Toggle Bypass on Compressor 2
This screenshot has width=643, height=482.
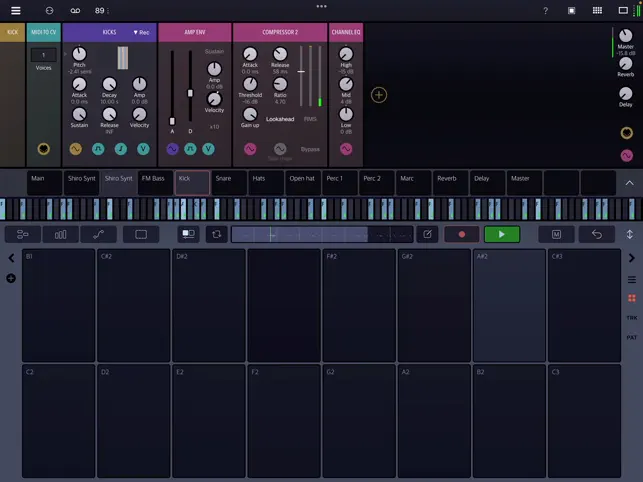310,149
